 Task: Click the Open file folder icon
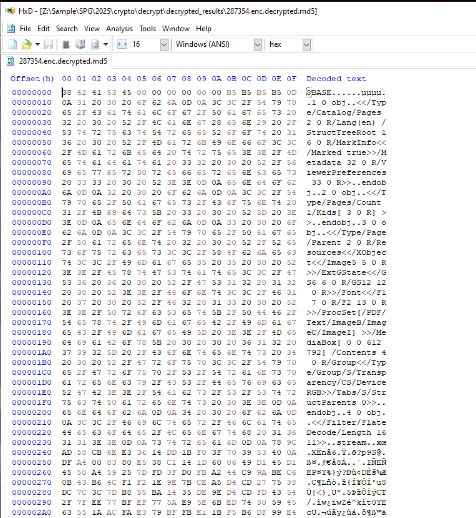click(26, 44)
